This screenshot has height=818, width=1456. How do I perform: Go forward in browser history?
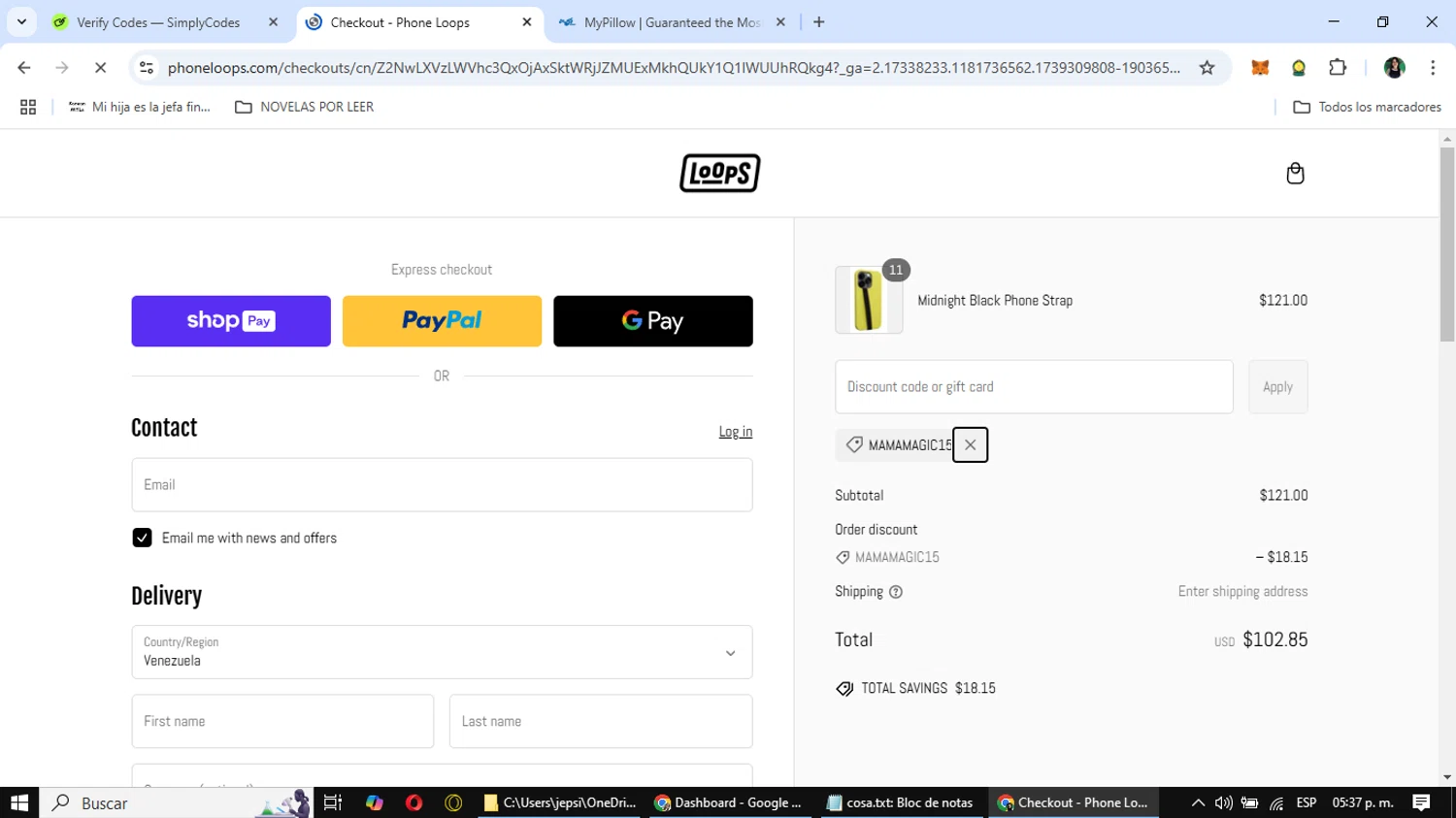click(x=62, y=68)
